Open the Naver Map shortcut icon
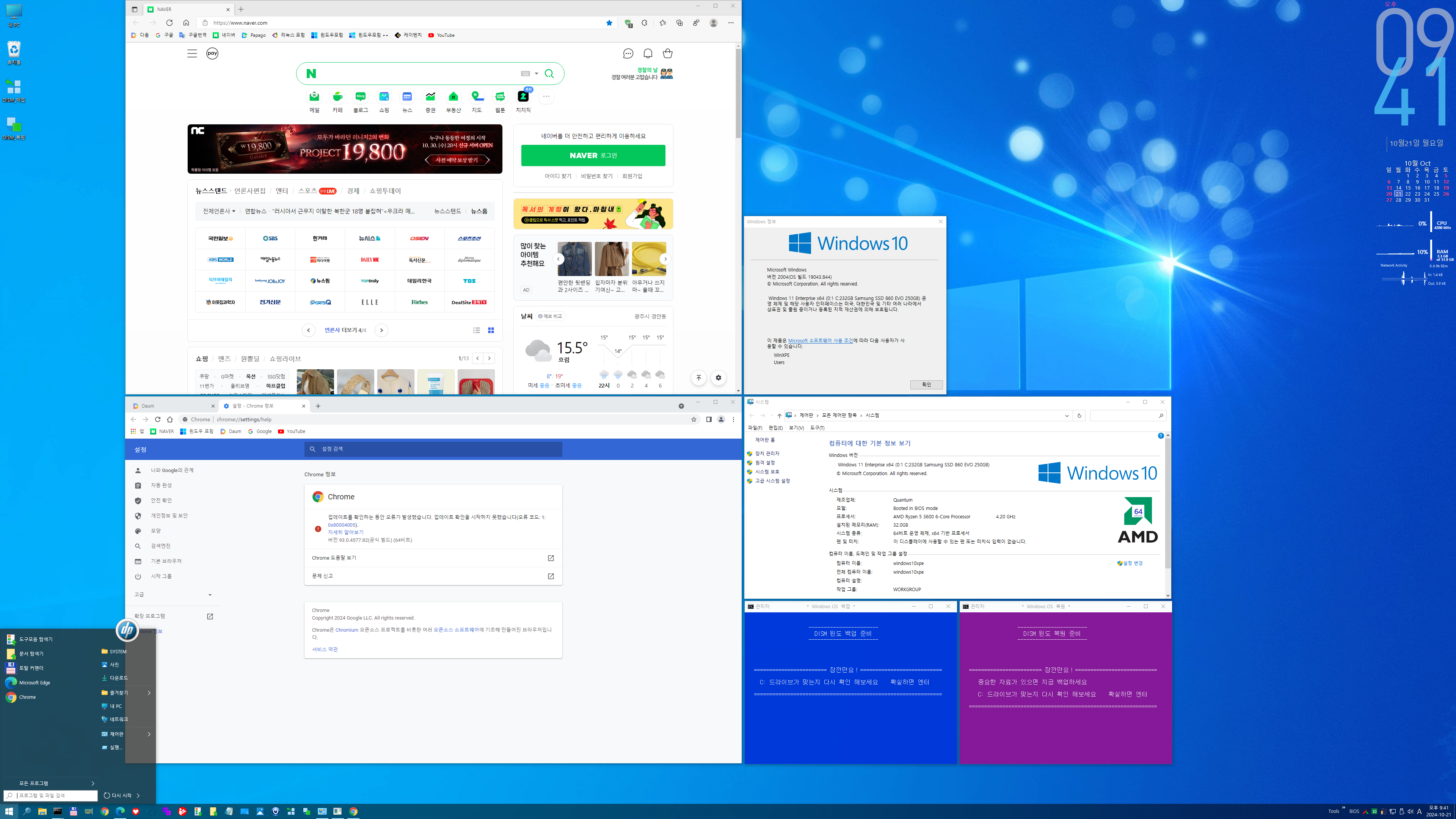The image size is (1456, 819). [477, 97]
